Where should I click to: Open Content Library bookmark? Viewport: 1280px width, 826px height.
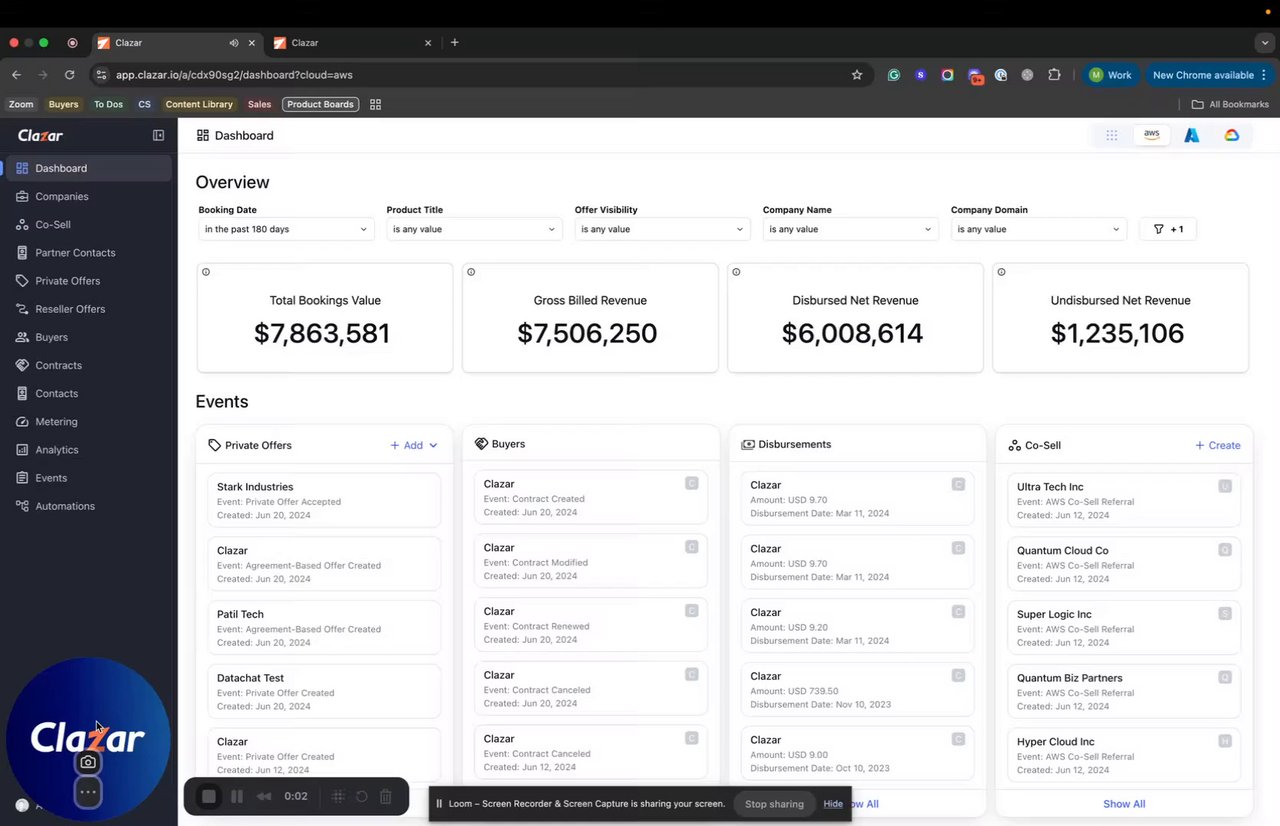(x=199, y=104)
